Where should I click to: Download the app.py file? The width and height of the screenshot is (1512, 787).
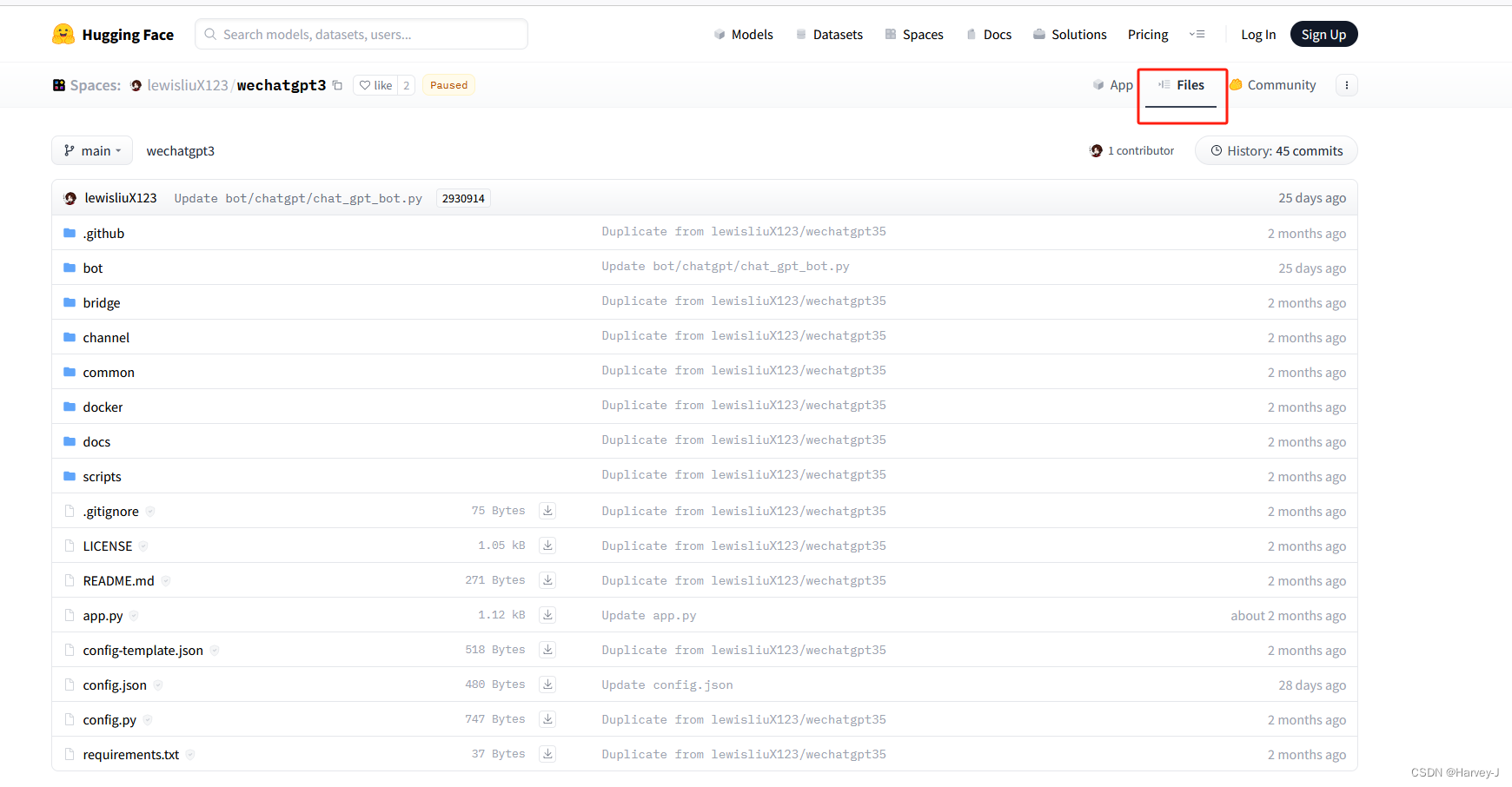547,615
